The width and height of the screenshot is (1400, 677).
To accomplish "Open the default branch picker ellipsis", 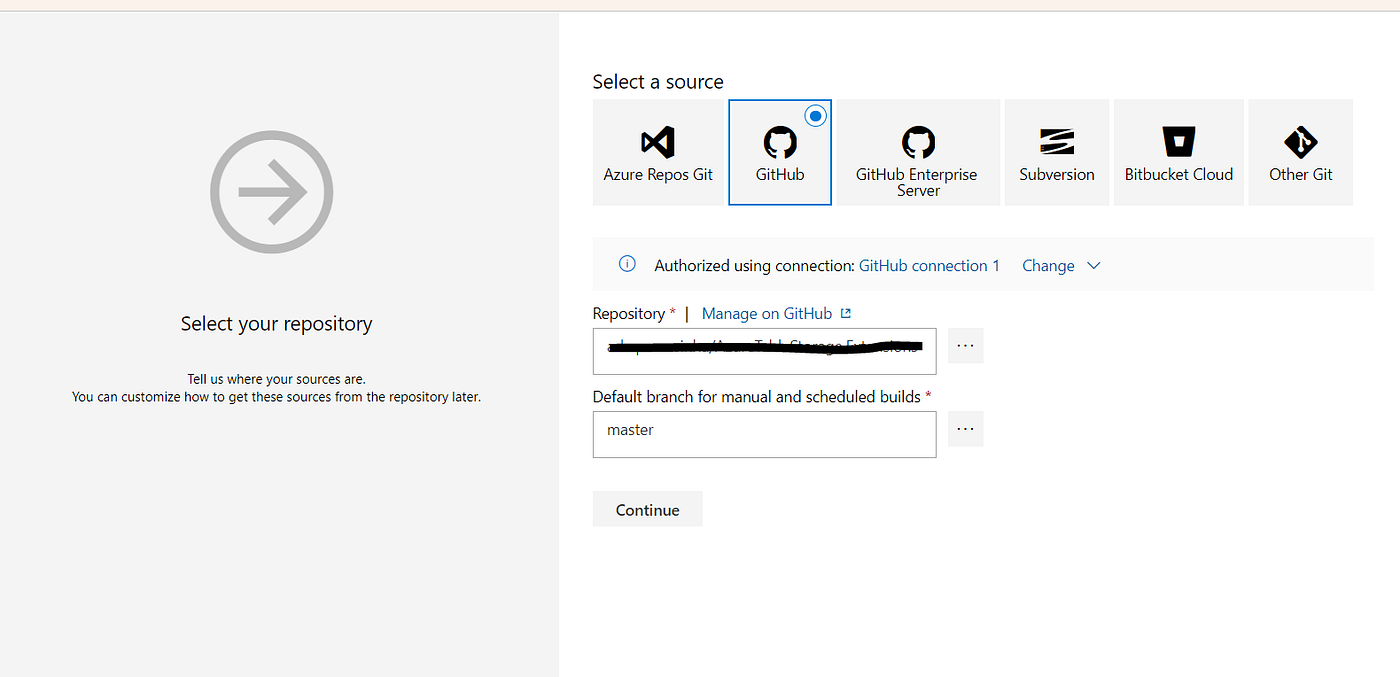I will (x=965, y=428).
